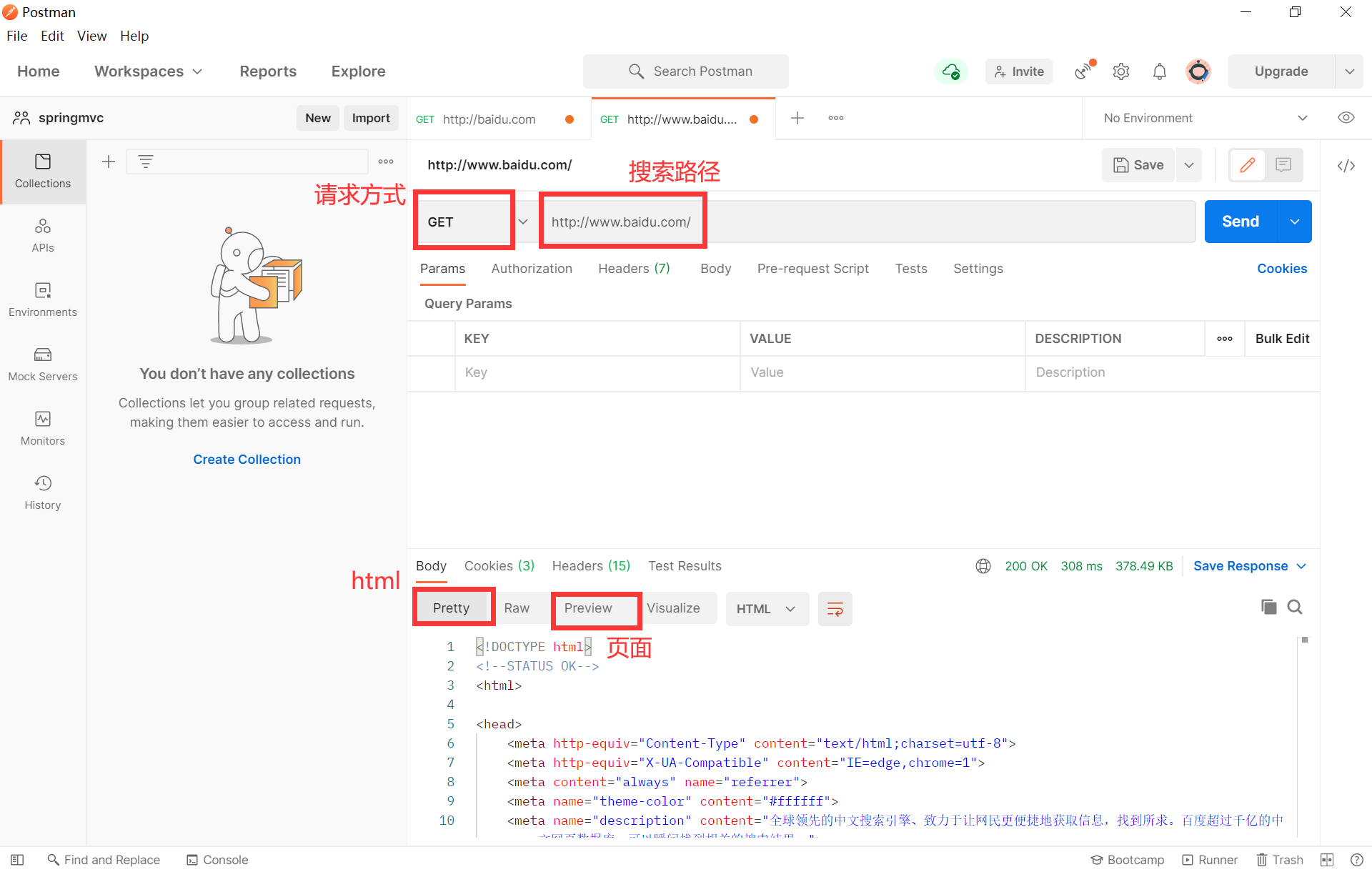Click the edit pencil icon
This screenshot has width=1372, height=872.
(1248, 165)
